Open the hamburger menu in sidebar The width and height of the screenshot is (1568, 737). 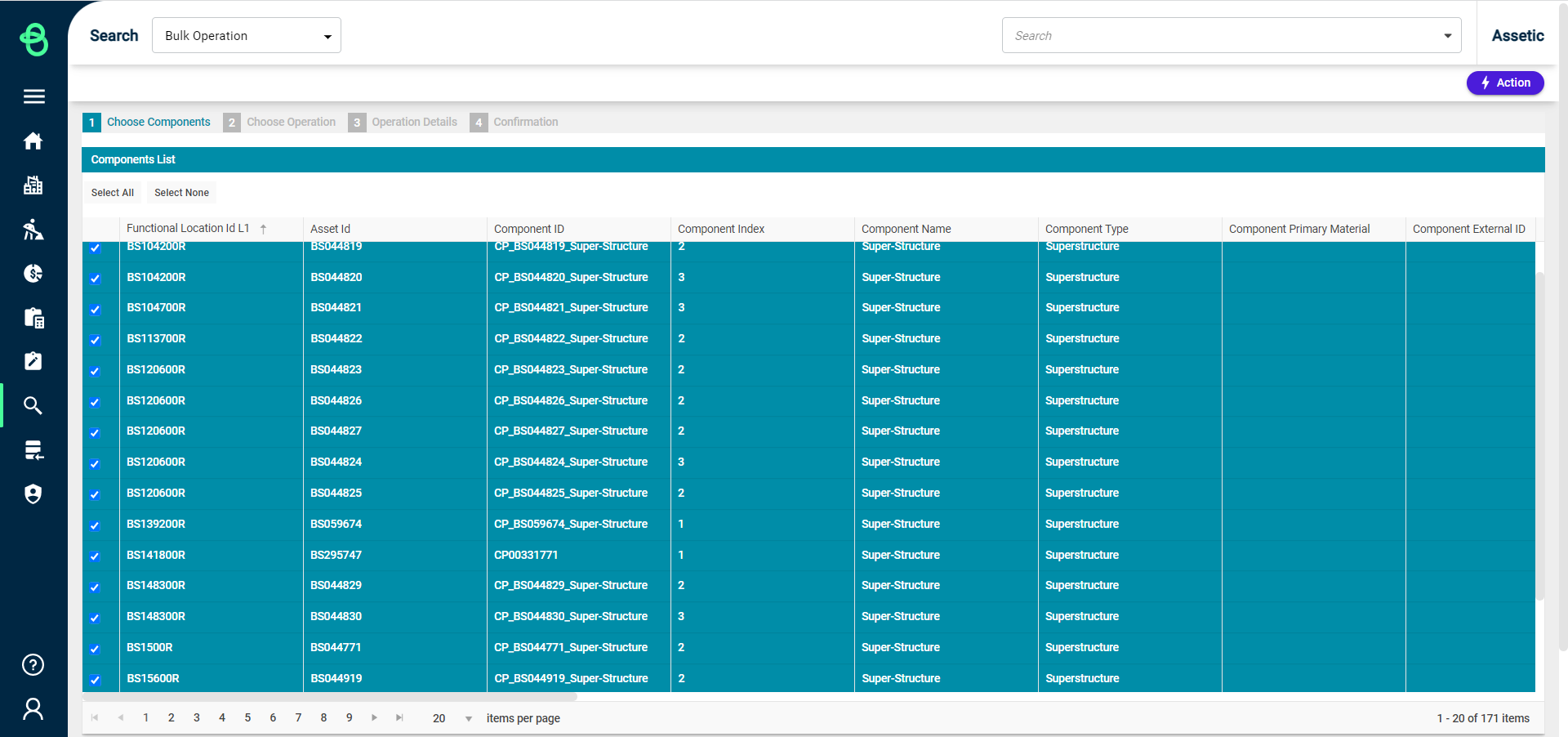point(33,96)
